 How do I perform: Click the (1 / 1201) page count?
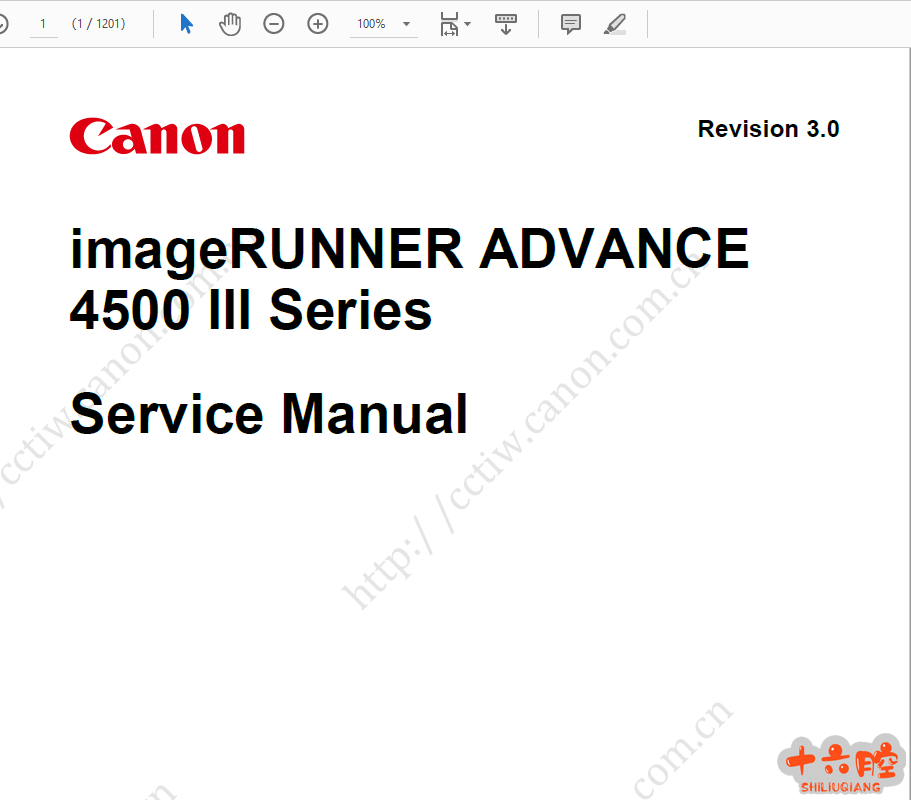(x=99, y=24)
